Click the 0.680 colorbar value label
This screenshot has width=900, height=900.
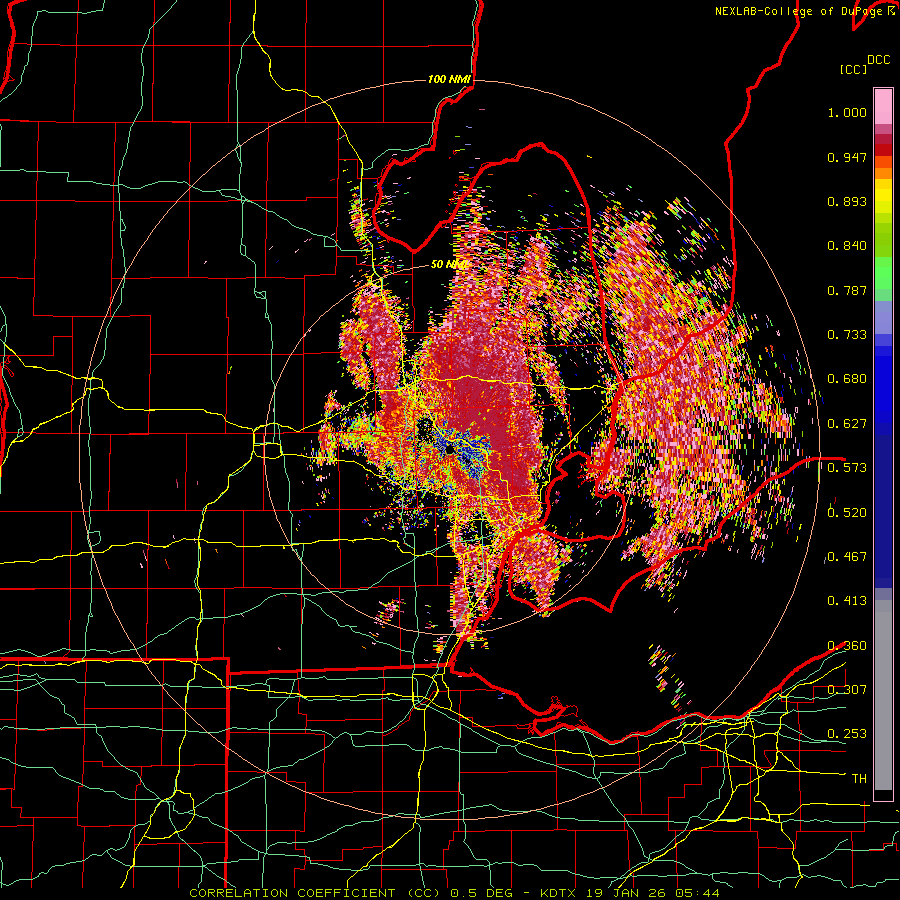[x=847, y=379]
